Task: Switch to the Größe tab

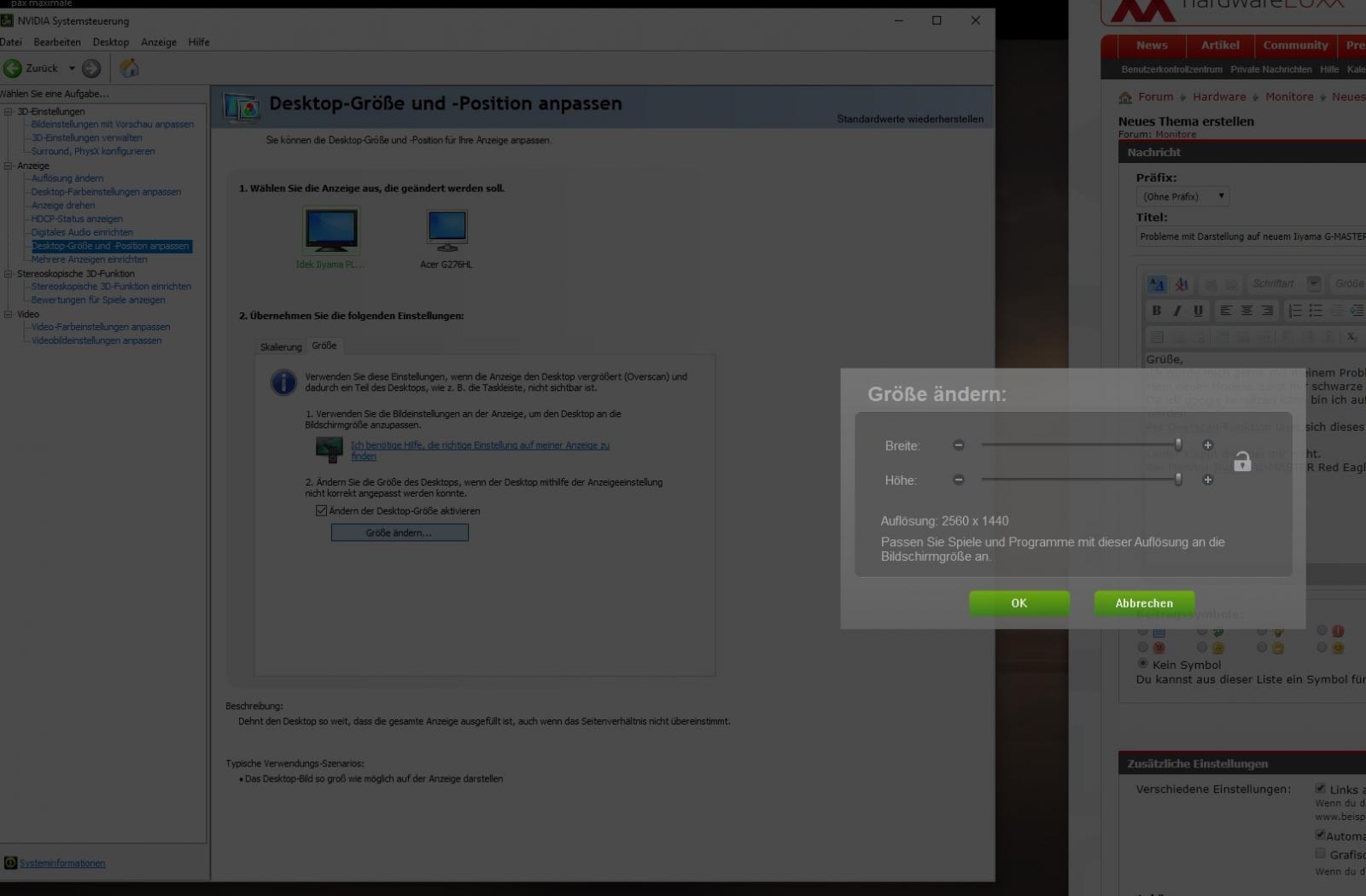Action: tap(324, 346)
